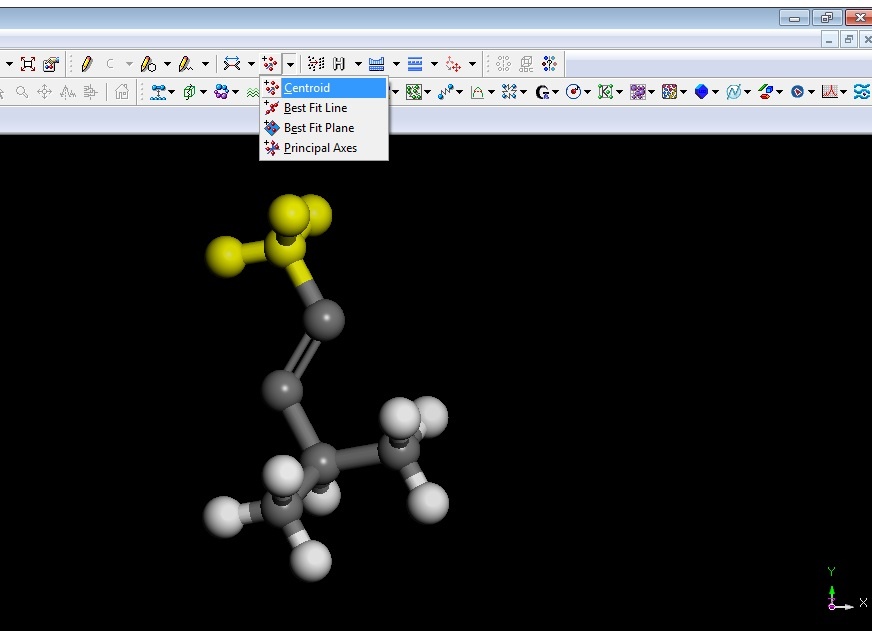Open dropdown beside the black G icon
The image size is (872, 631).
(x=556, y=92)
